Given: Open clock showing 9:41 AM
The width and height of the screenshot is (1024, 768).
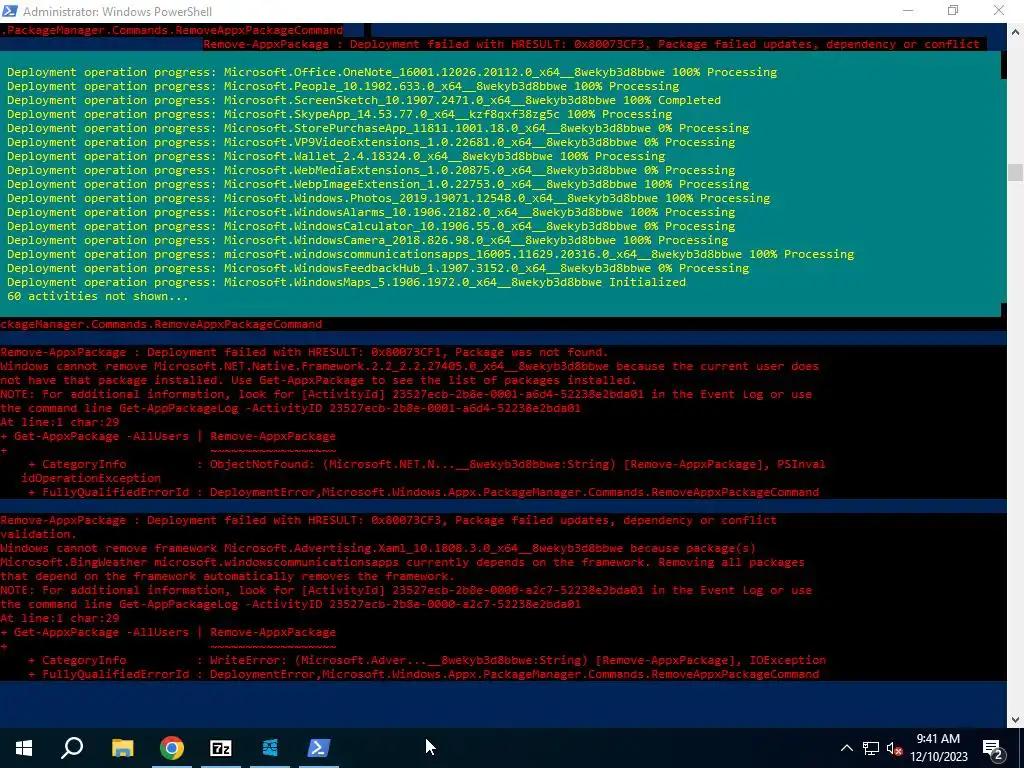Looking at the screenshot, I should tap(938, 748).
